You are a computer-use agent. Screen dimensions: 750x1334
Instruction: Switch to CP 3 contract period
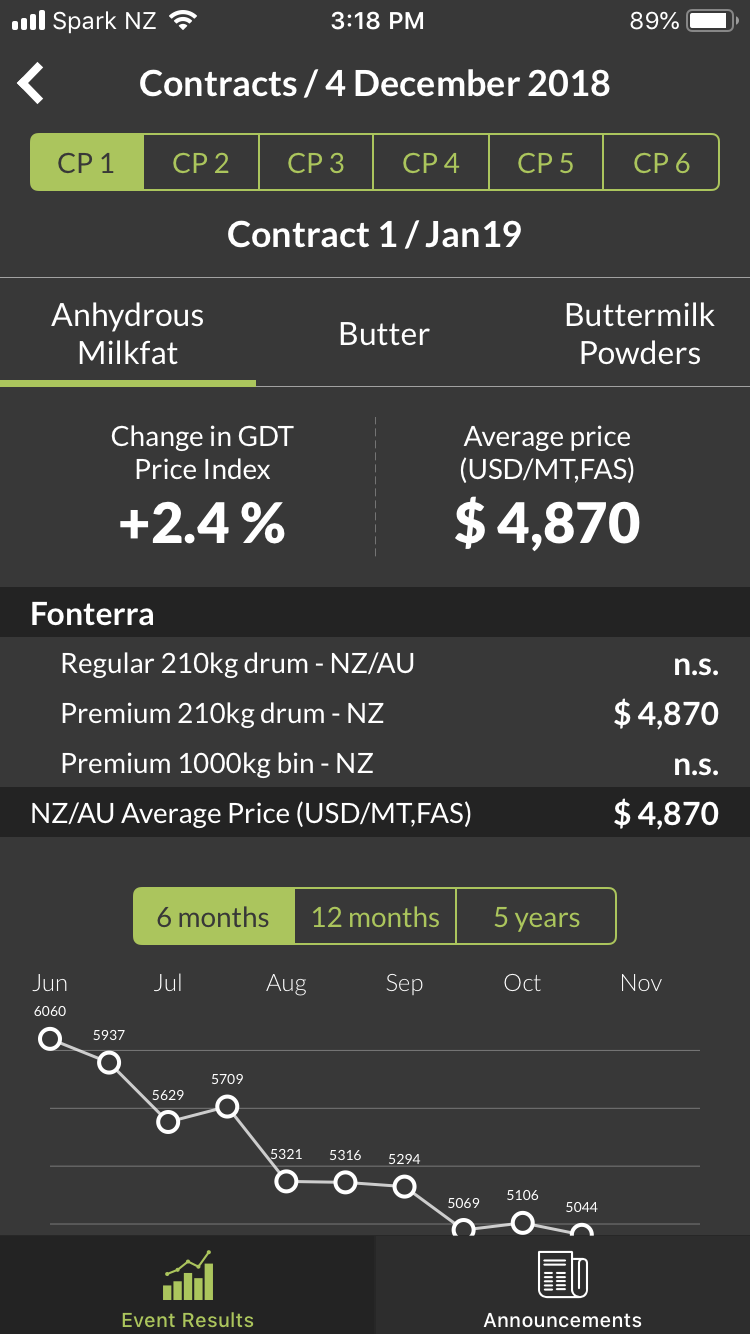[x=316, y=162]
